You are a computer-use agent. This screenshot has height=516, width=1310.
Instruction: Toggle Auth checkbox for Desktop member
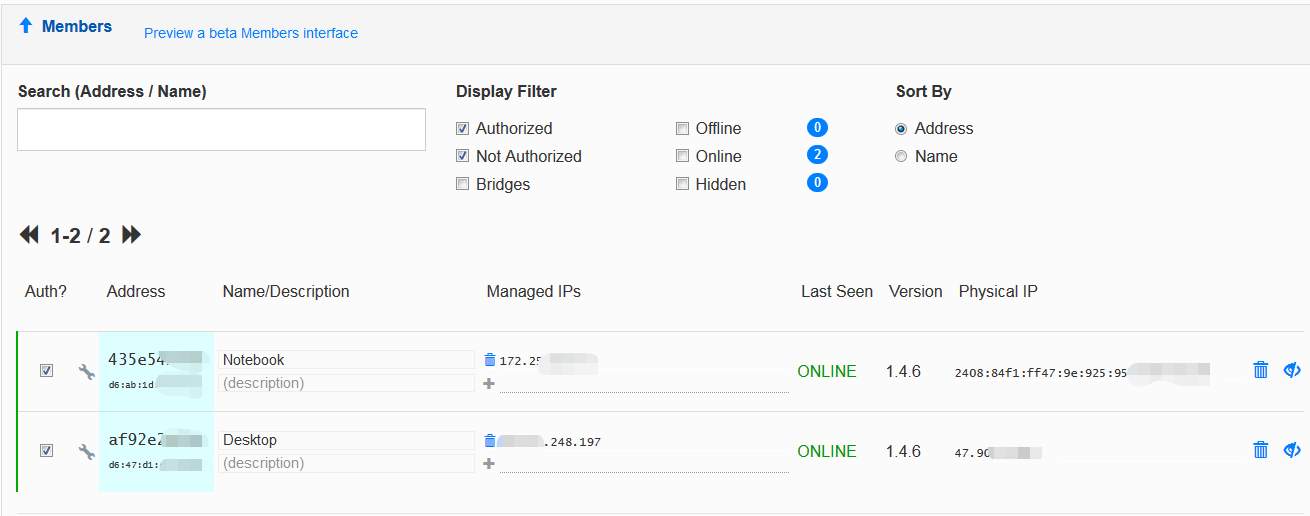pos(46,450)
